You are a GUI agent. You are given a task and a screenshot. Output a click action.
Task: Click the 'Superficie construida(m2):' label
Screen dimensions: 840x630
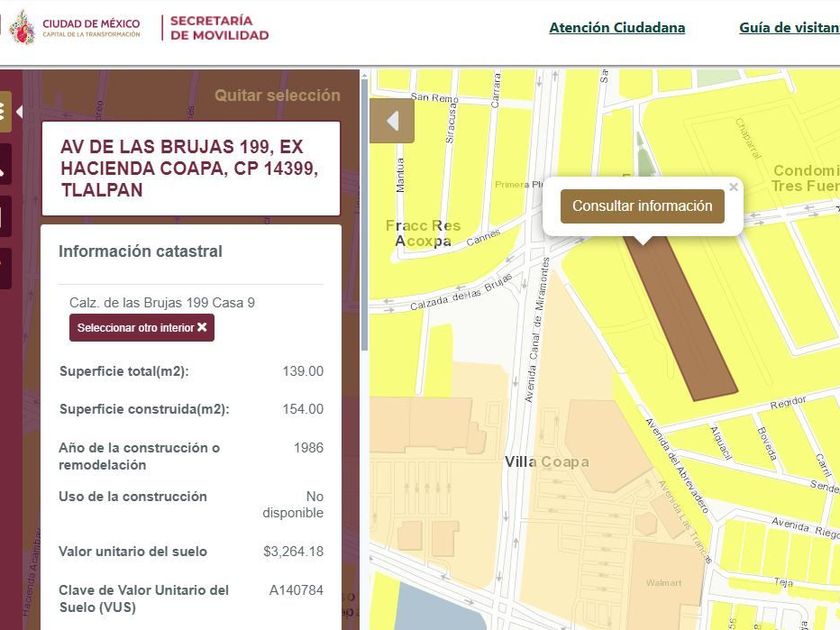pyautogui.click(x=144, y=409)
